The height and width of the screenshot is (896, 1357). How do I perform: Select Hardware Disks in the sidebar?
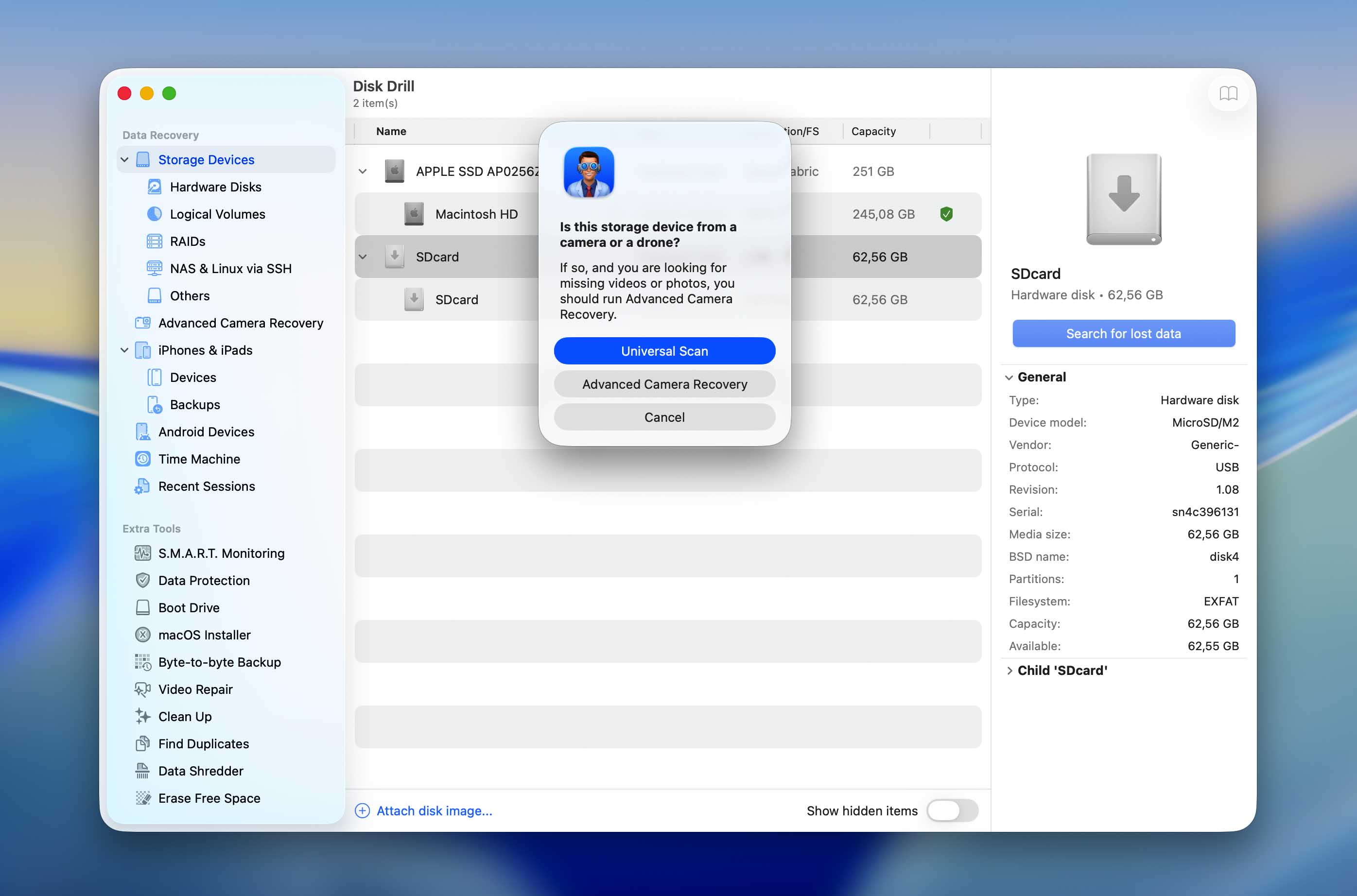tap(226, 187)
